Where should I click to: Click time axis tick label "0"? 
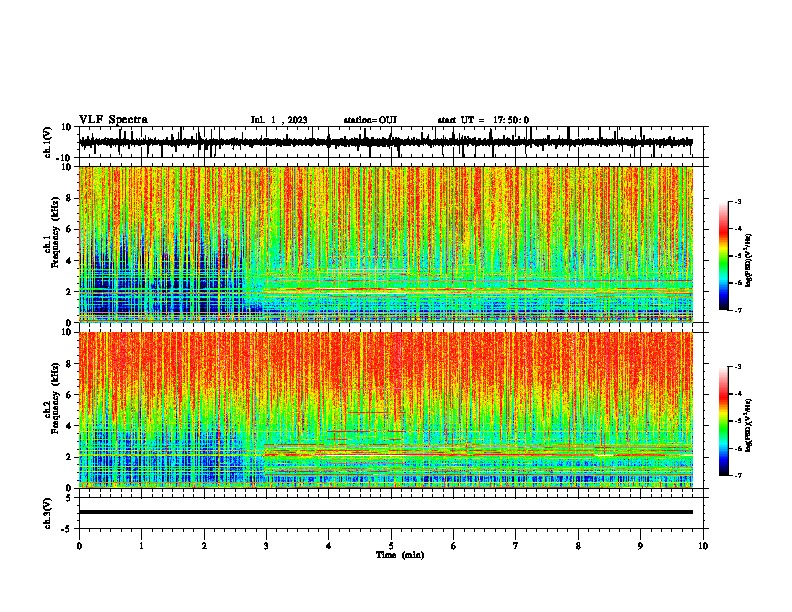point(79,546)
